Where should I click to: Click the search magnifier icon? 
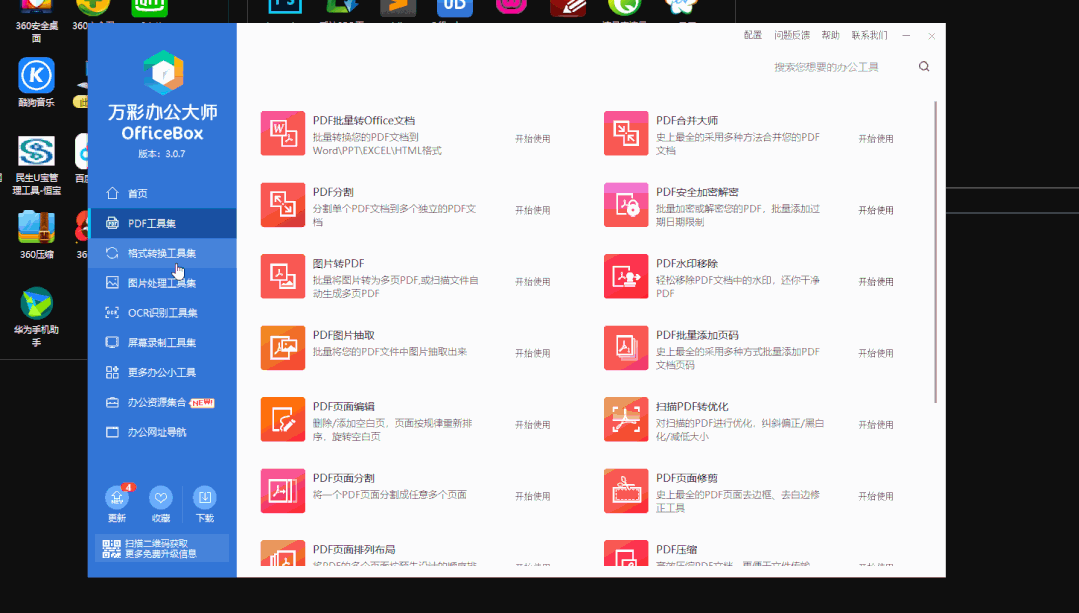924,67
